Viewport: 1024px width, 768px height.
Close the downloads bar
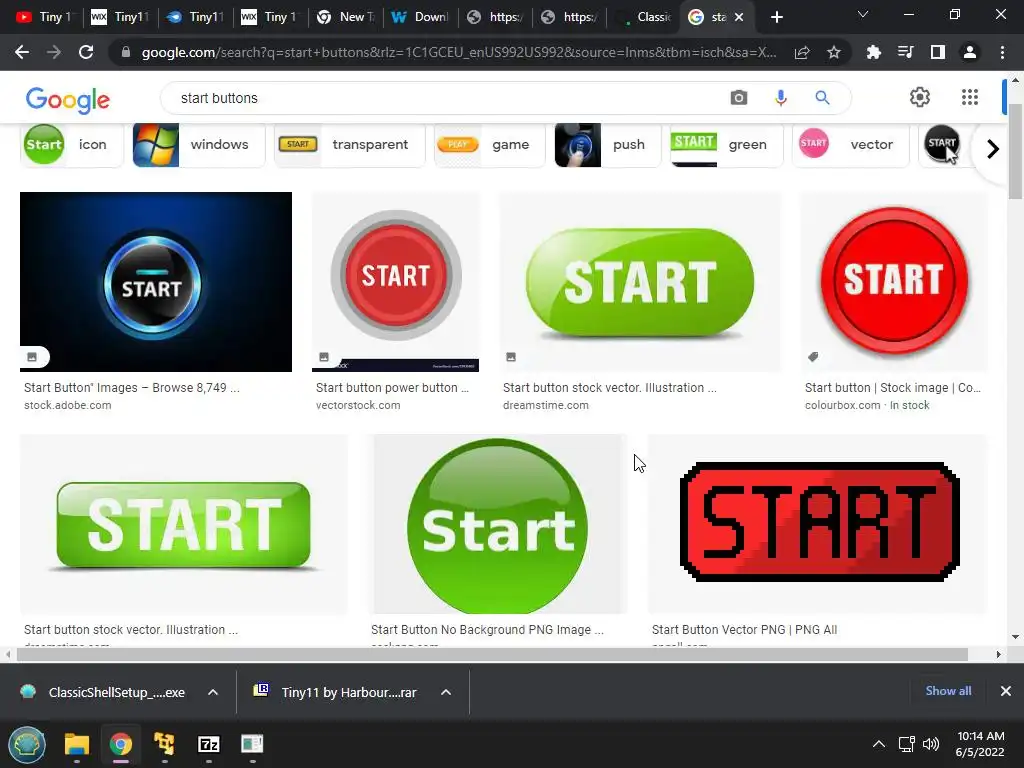1006,691
